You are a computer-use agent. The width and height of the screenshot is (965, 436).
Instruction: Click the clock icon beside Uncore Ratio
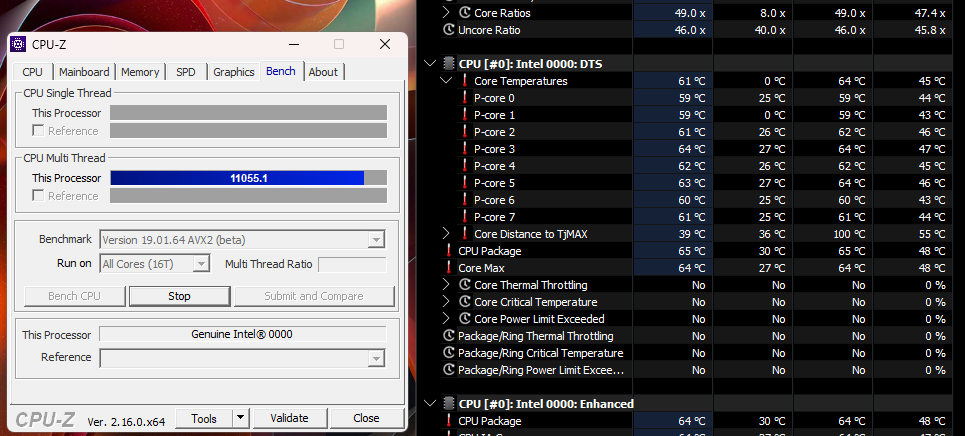coord(449,30)
